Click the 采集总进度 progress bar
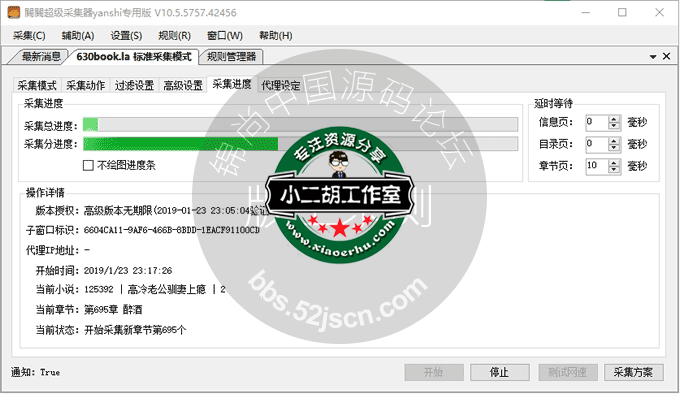This screenshot has height=394, width=680. (x=301, y=125)
